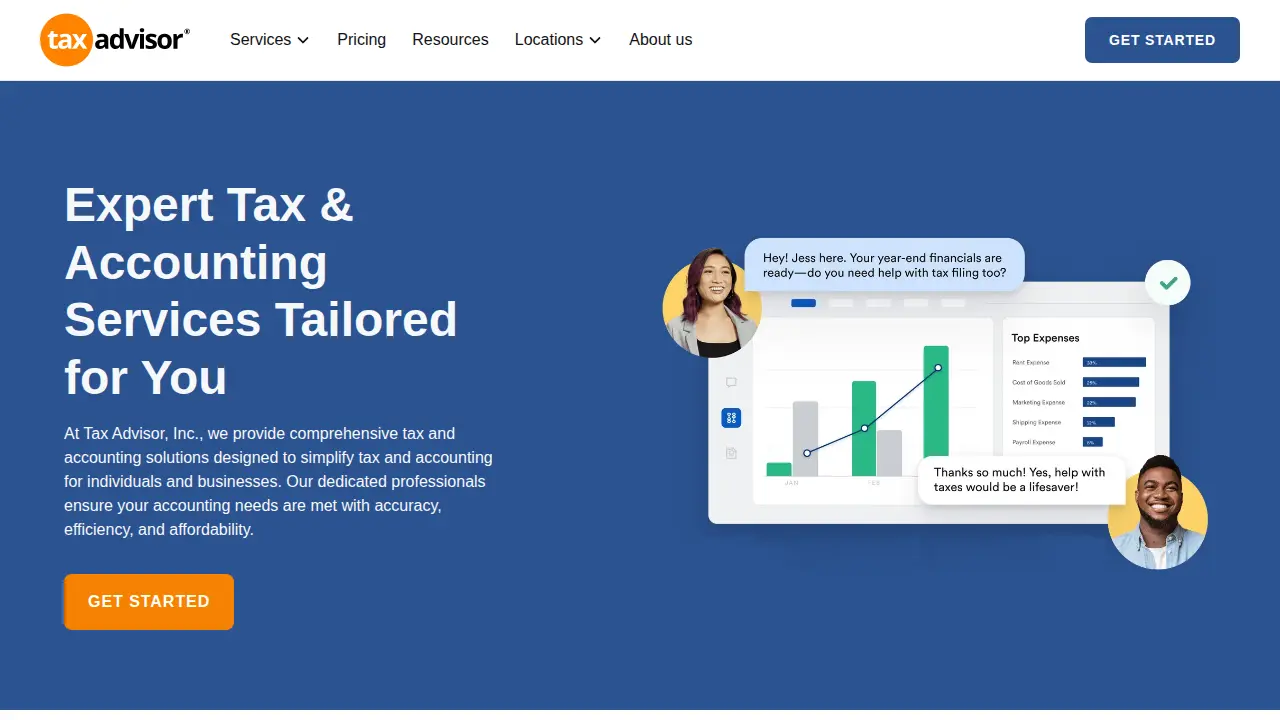Viewport: 1280px width, 720px height.
Task: Click the "Hey! Jess here" chat message
Action: click(884, 265)
